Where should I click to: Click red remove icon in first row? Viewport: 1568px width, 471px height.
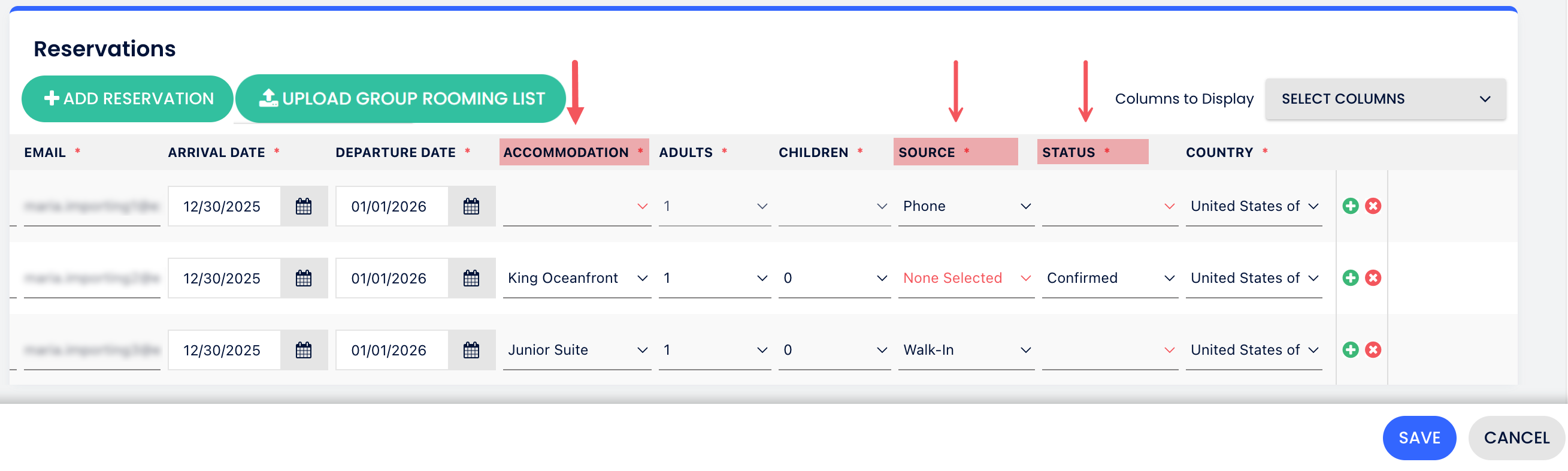coord(1373,206)
